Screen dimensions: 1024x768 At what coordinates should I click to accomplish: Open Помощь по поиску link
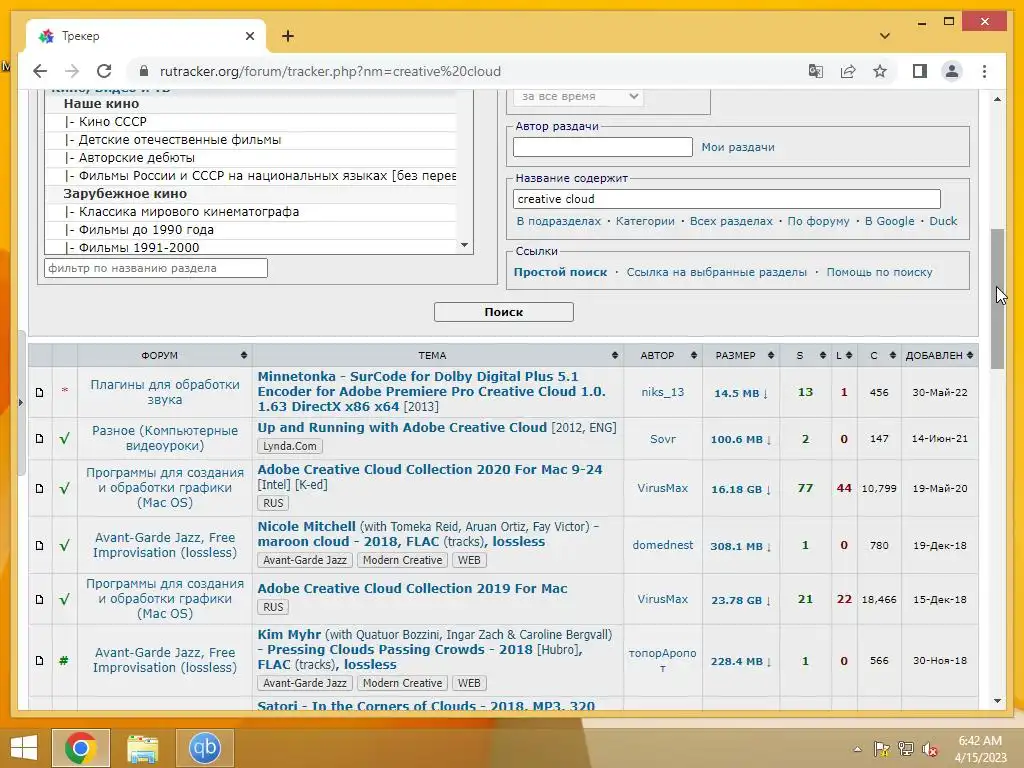coord(879,272)
